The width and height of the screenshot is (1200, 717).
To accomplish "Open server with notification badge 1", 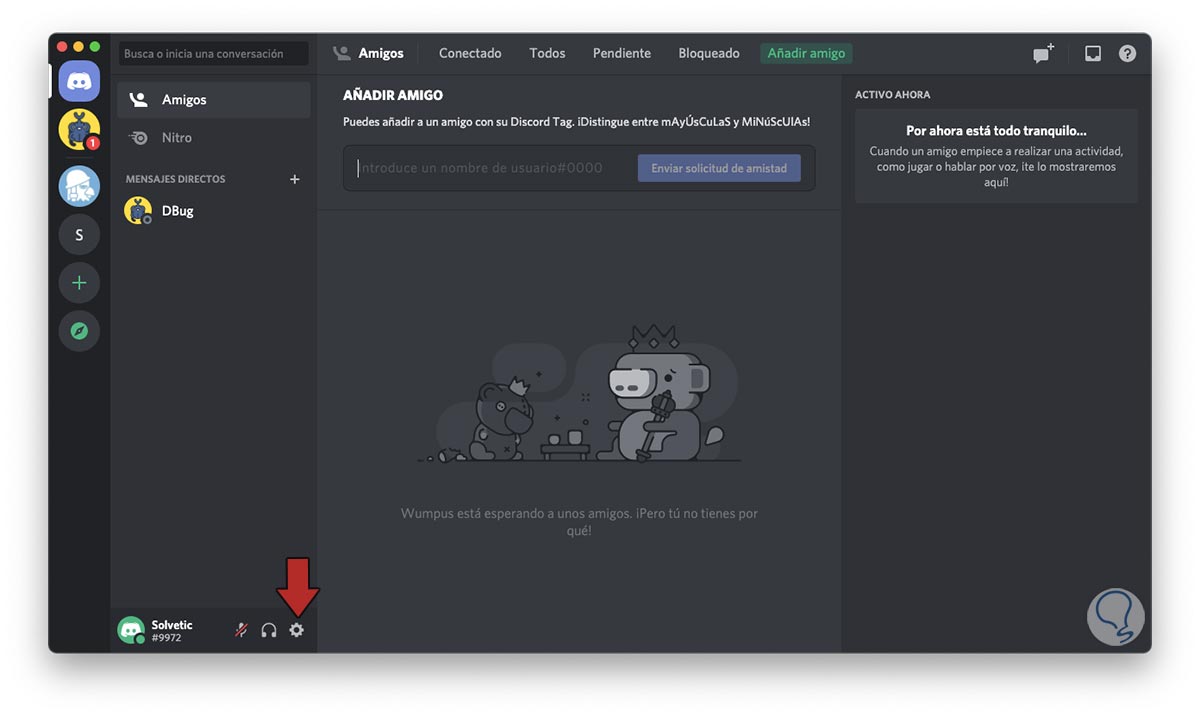I will pos(79,130).
